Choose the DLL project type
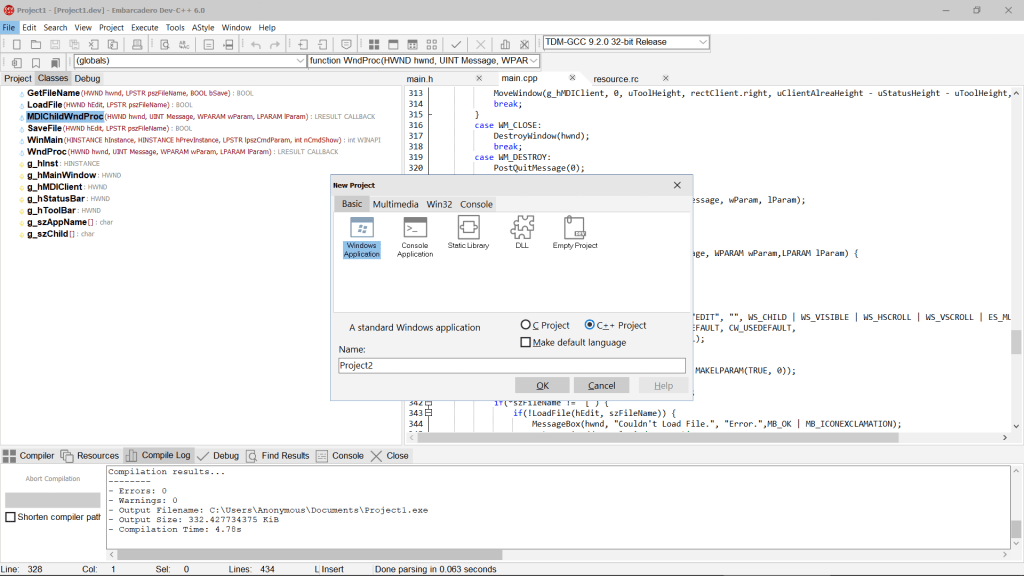 [x=521, y=230]
